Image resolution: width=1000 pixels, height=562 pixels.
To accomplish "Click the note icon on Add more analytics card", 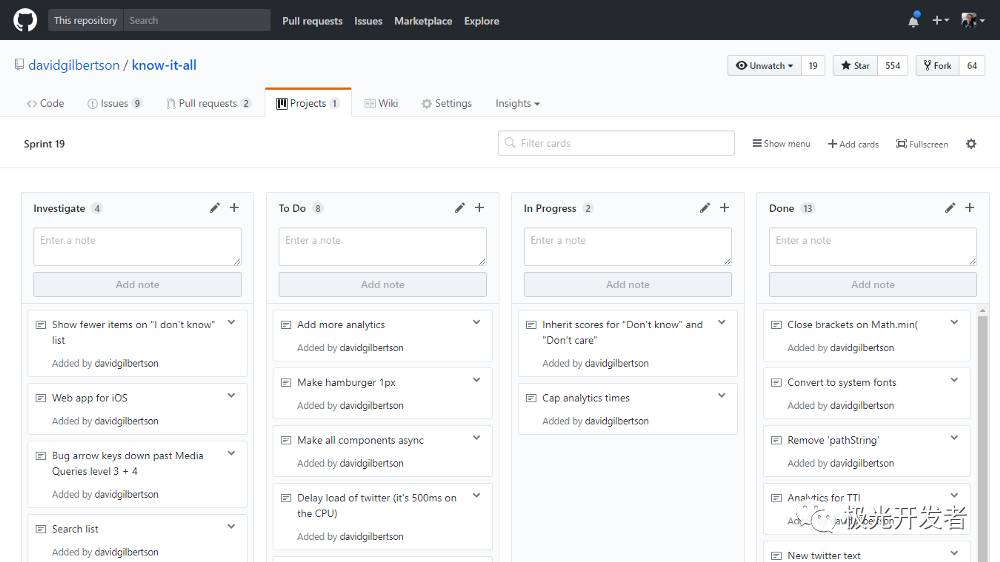I will coord(286,325).
